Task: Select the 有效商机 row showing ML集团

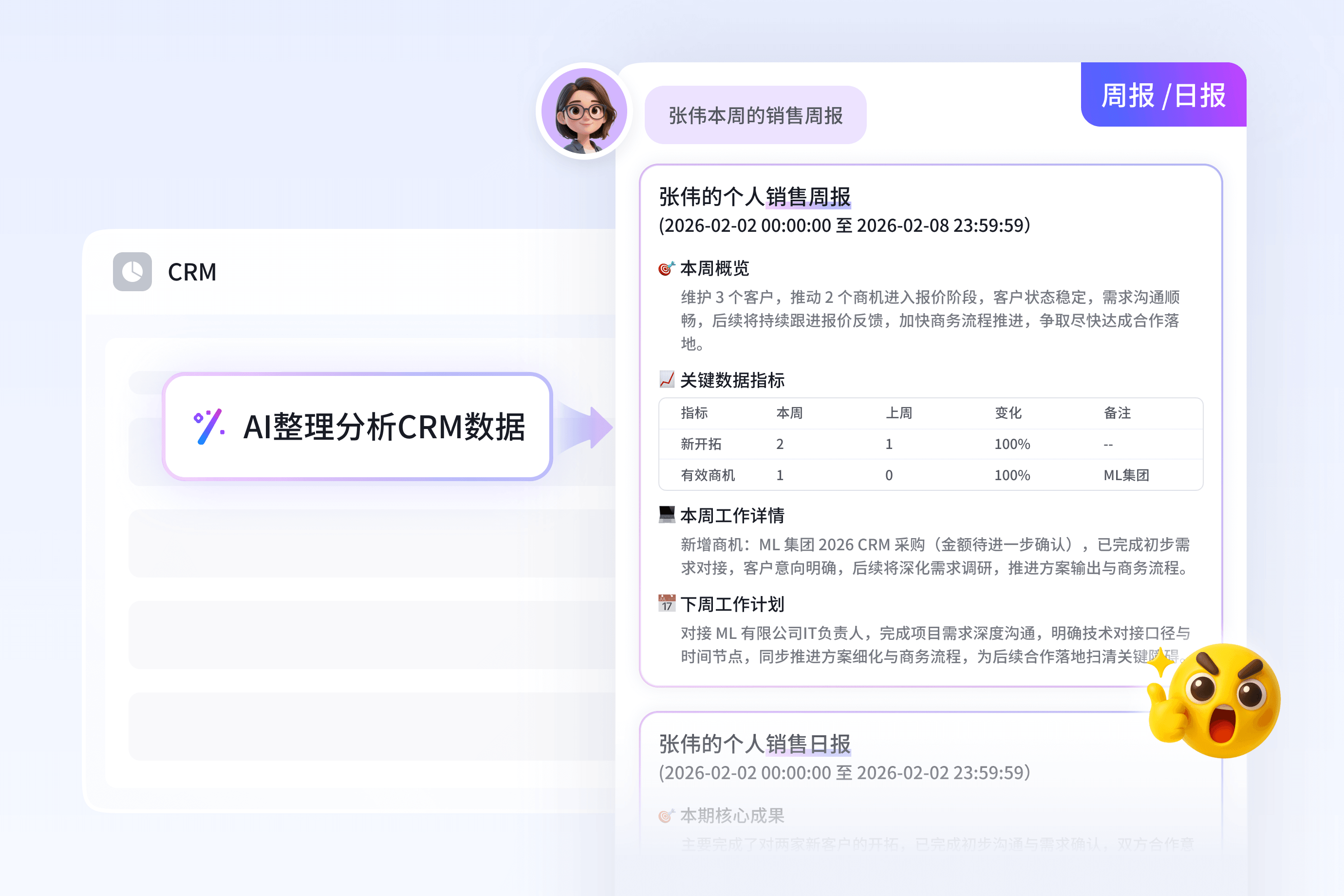Action: point(708,475)
